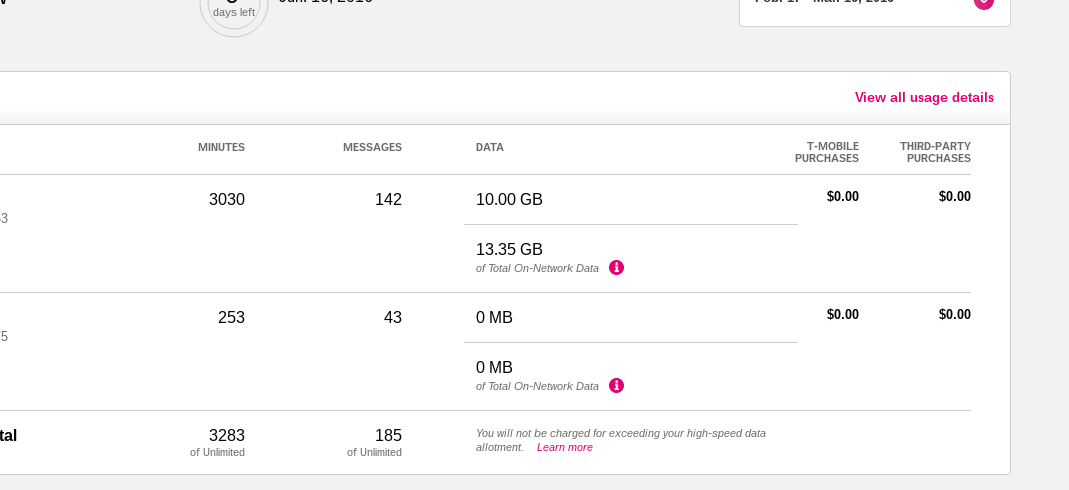
Task: Select the MINUTES column header
Action: (221, 147)
